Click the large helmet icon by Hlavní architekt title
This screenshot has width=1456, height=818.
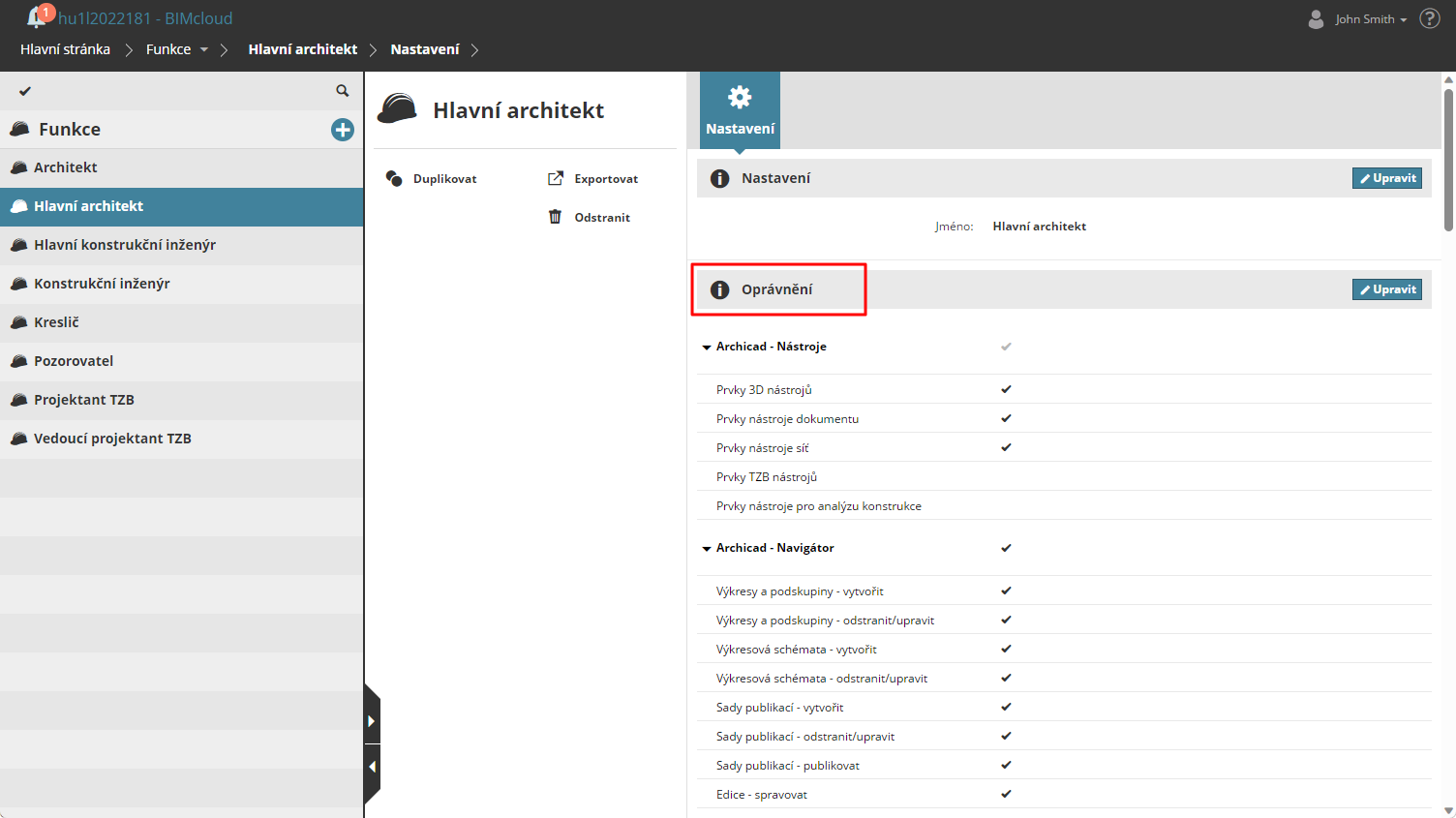(x=397, y=108)
